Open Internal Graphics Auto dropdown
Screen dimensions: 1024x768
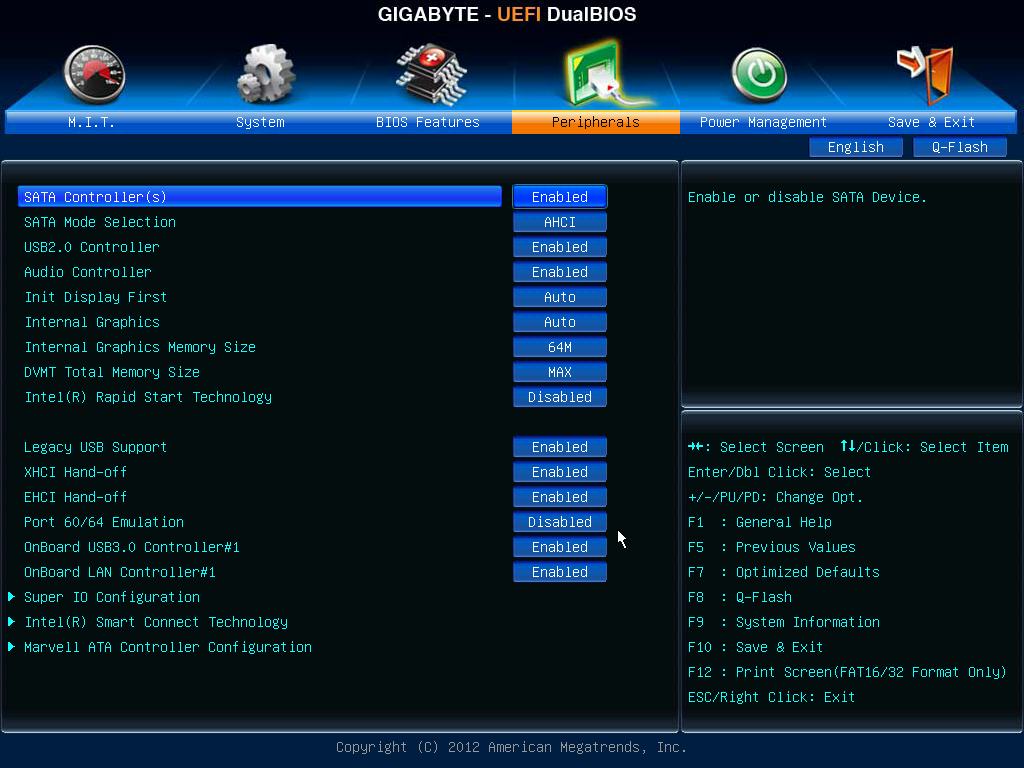pos(560,322)
